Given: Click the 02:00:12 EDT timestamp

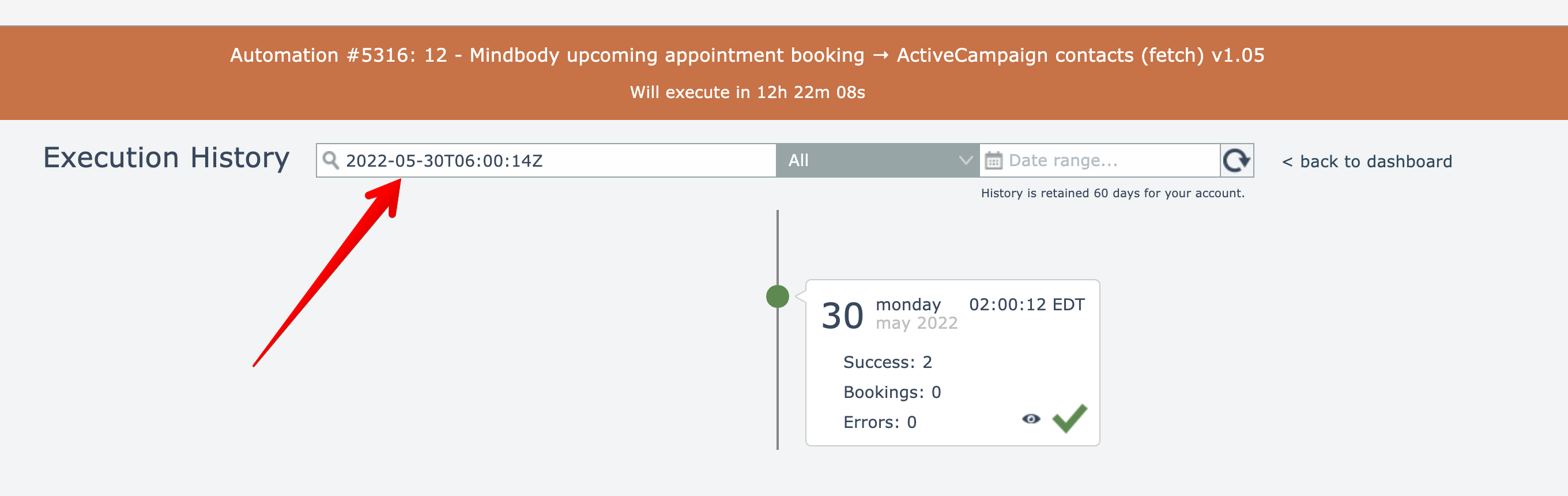Looking at the screenshot, I should click(x=1026, y=305).
